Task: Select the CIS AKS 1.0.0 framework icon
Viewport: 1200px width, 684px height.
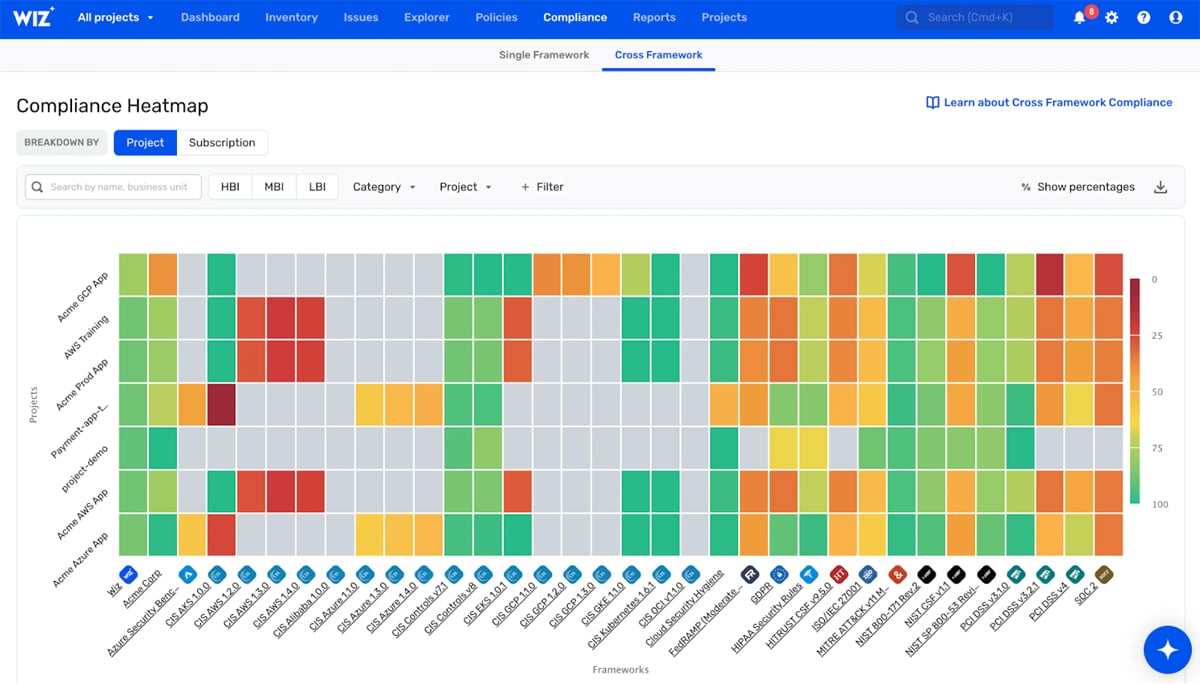Action: point(189,576)
